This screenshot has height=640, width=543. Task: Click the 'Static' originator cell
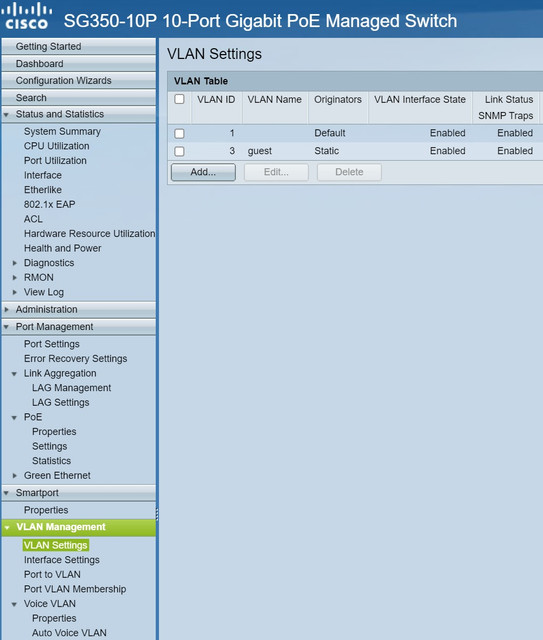pos(326,151)
